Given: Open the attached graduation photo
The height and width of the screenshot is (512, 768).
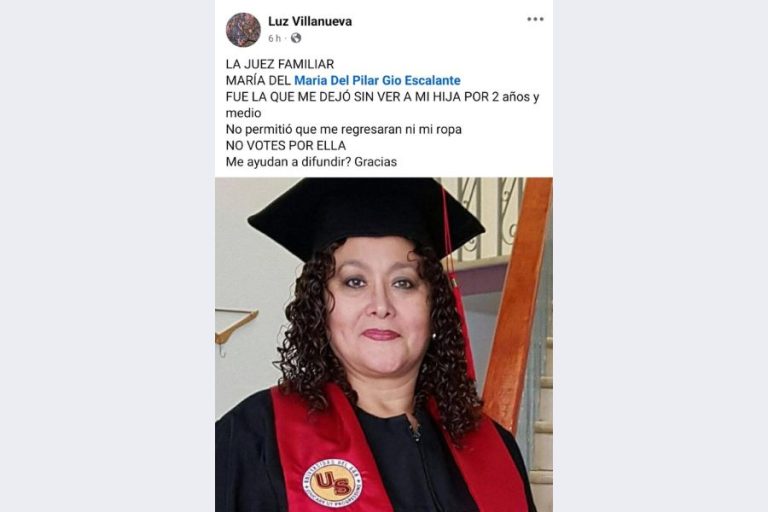Looking at the screenshot, I should click(384, 344).
